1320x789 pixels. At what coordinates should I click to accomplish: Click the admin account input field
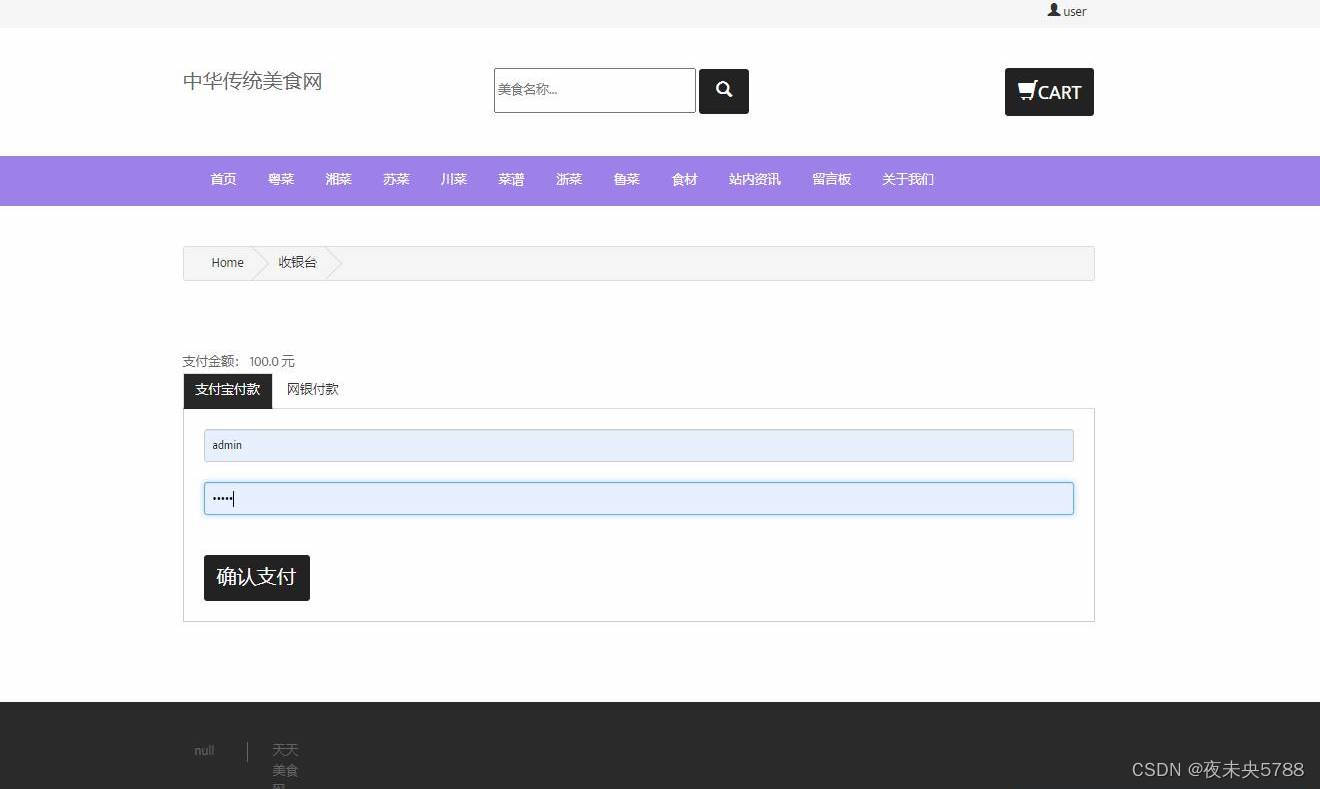pyautogui.click(x=638, y=446)
